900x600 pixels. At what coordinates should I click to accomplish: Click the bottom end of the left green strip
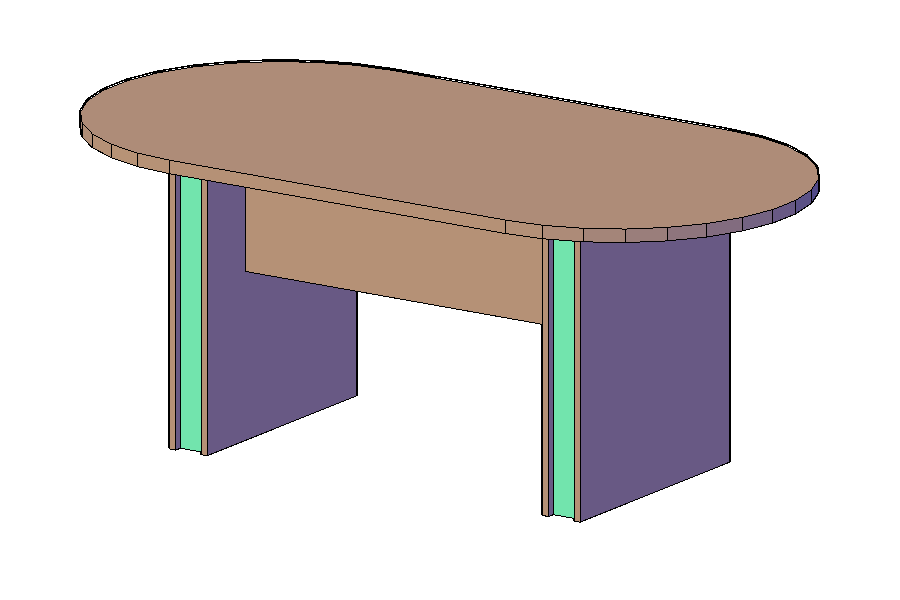coord(190,446)
